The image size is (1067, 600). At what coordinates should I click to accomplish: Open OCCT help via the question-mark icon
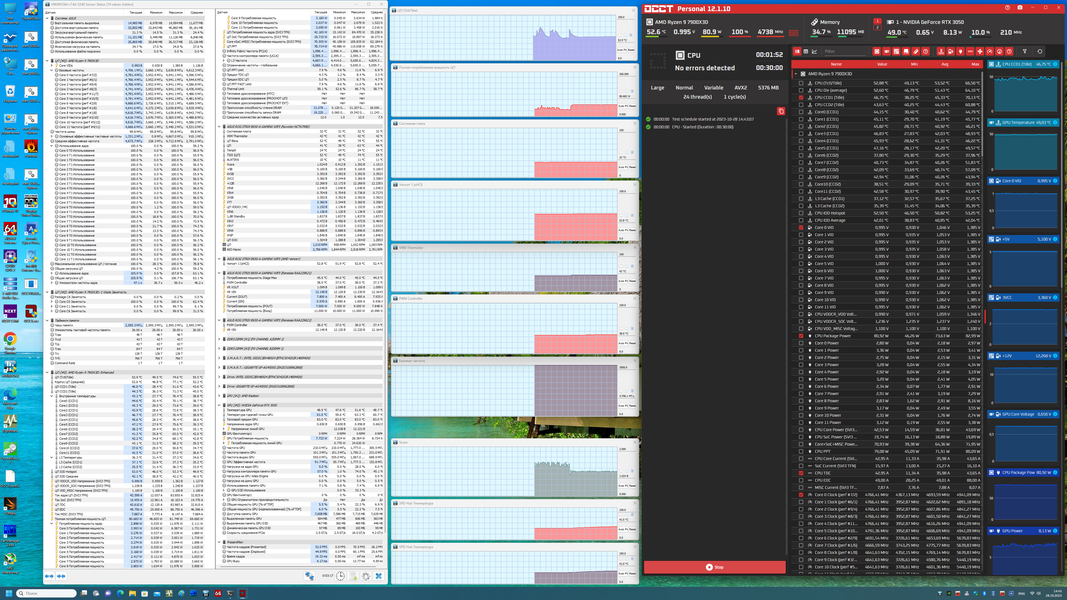pyautogui.click(x=1007, y=8)
